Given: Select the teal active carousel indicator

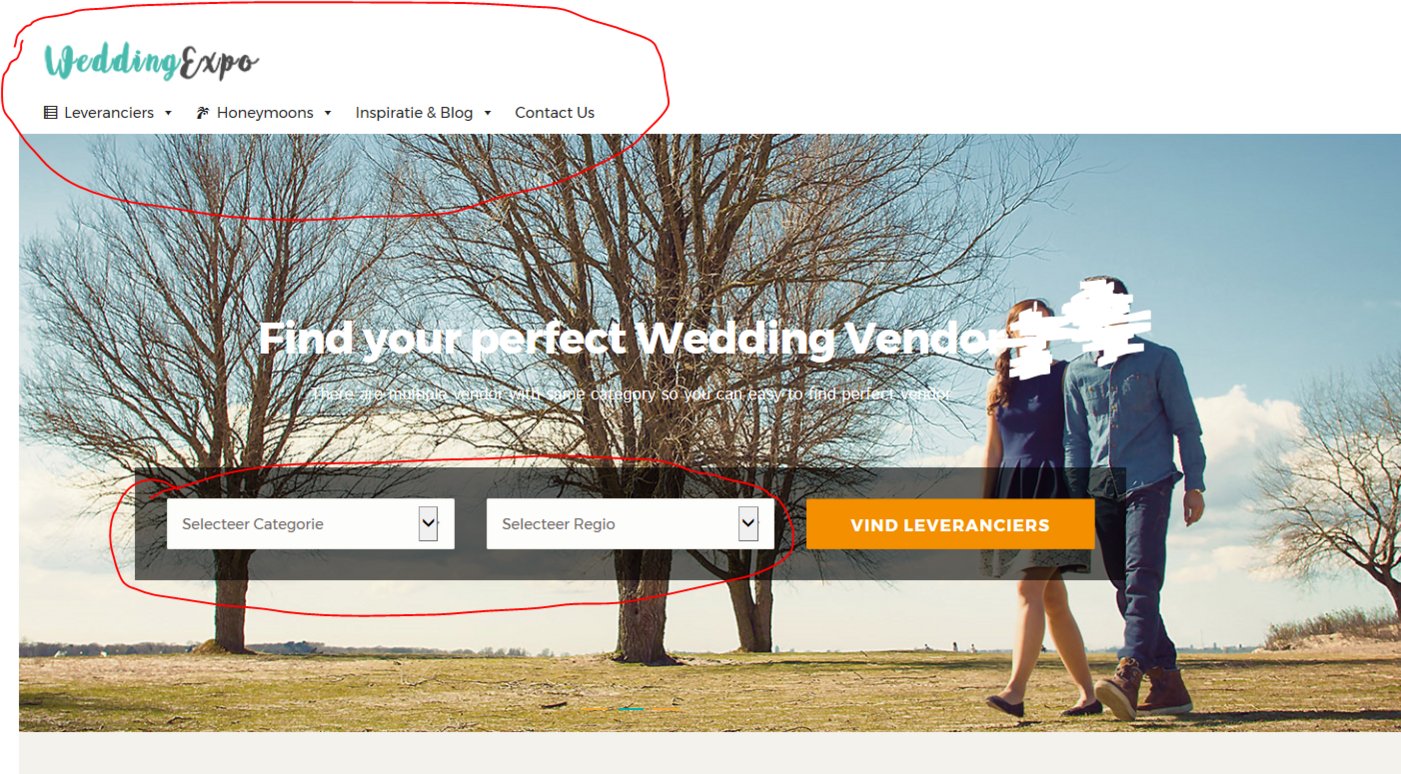Looking at the screenshot, I should [631, 709].
